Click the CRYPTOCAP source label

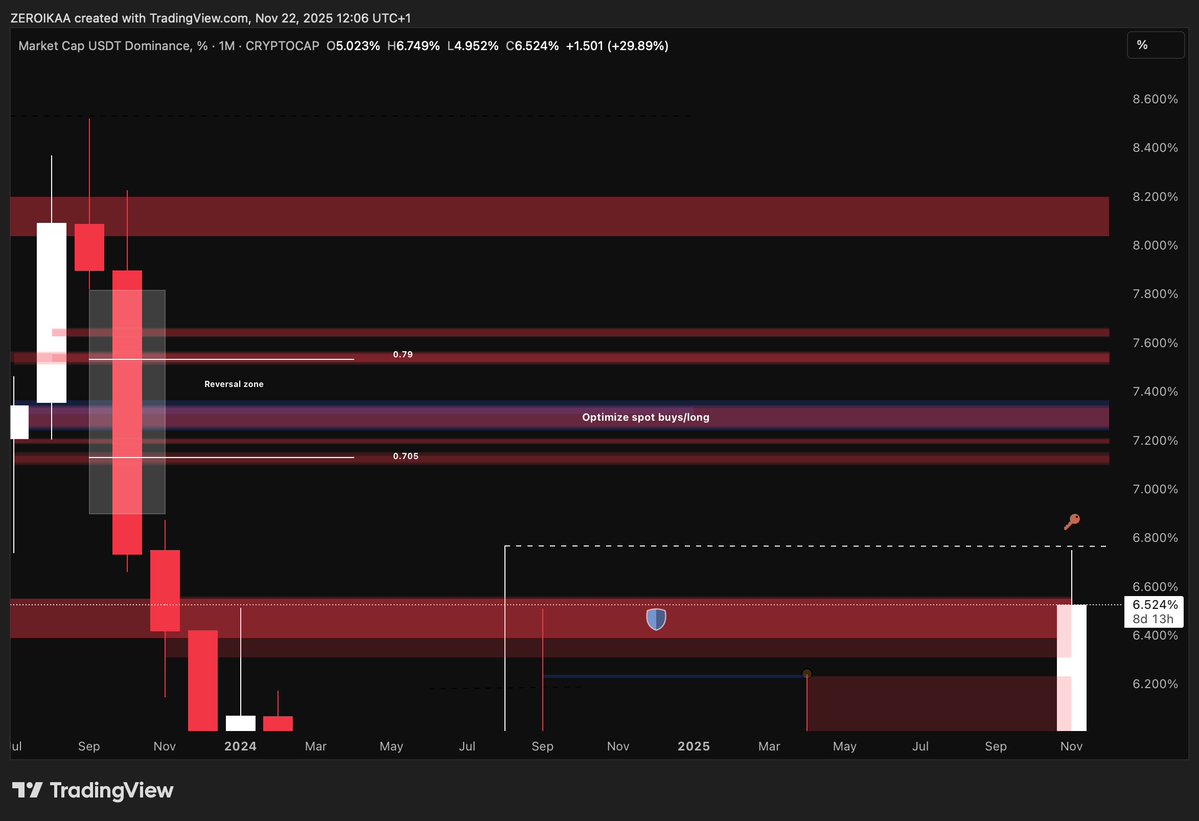(282, 46)
